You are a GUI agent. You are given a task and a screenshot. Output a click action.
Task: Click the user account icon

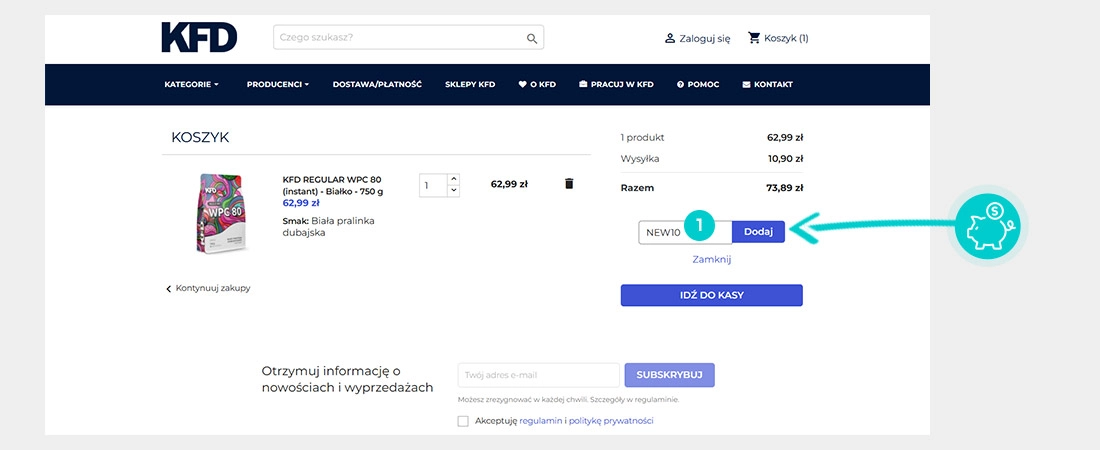point(669,38)
